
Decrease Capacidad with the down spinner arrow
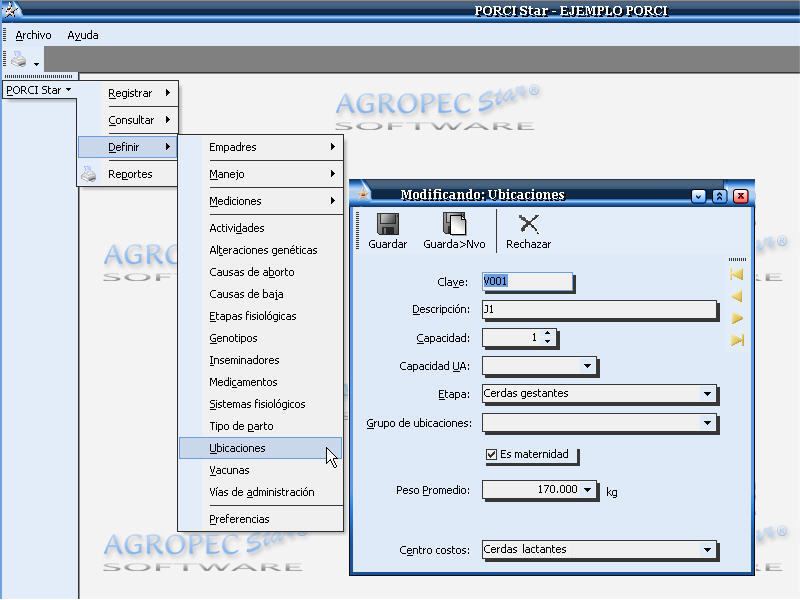[547, 341]
